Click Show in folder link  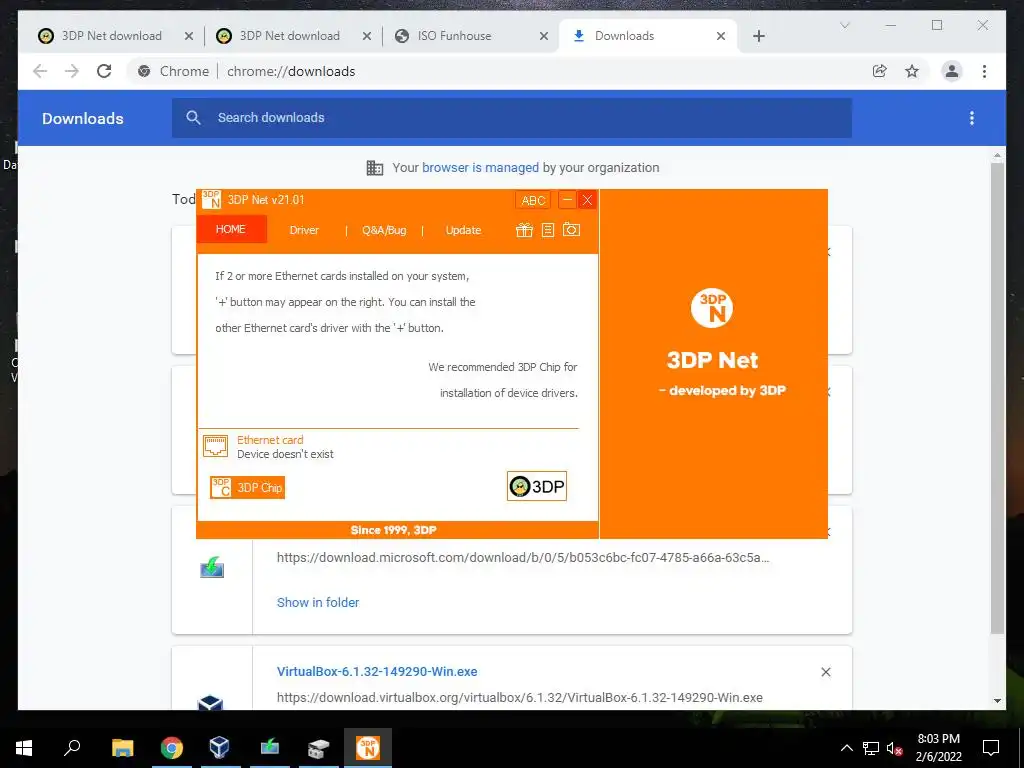[318, 602]
